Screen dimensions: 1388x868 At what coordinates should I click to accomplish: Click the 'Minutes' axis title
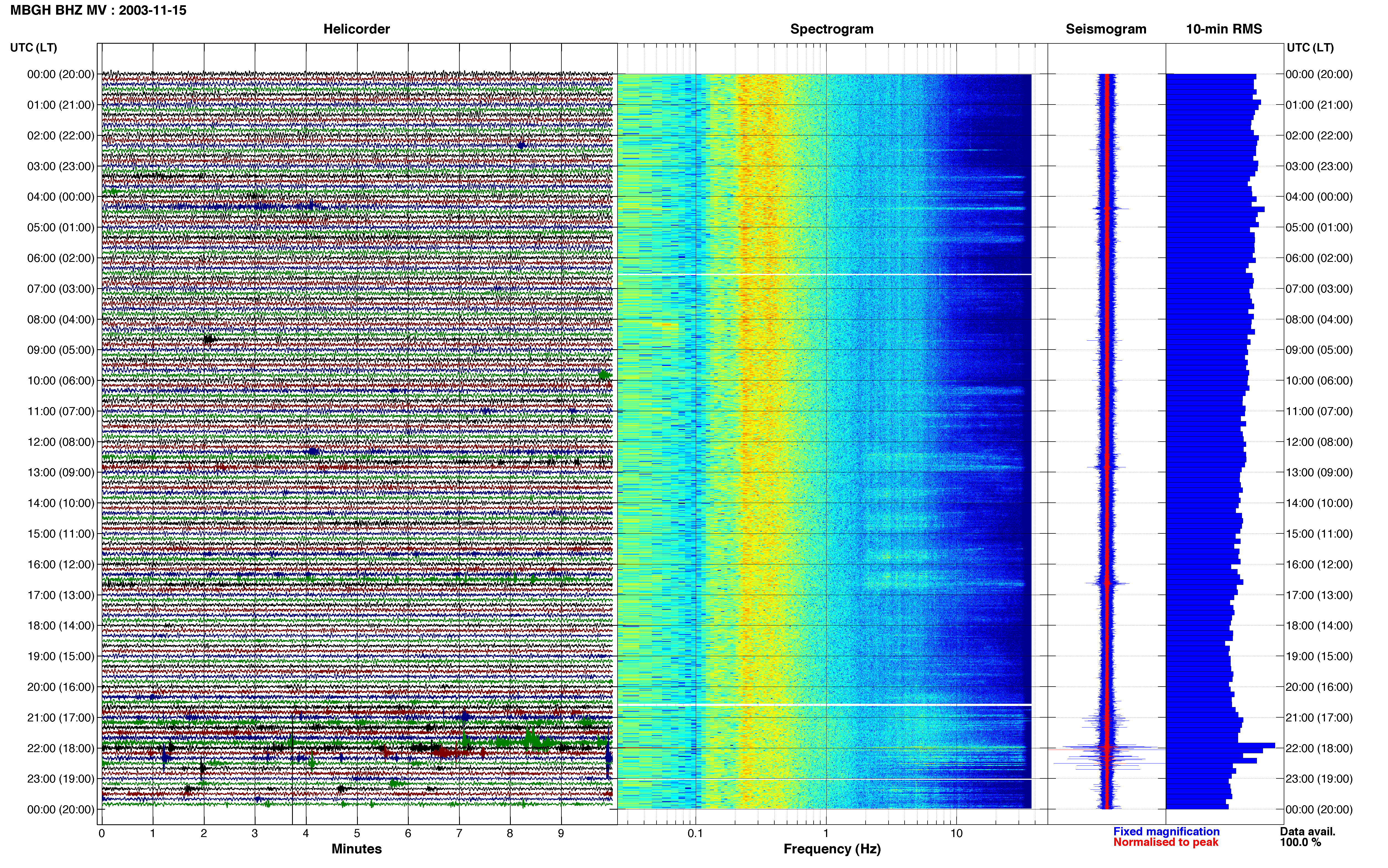356,848
